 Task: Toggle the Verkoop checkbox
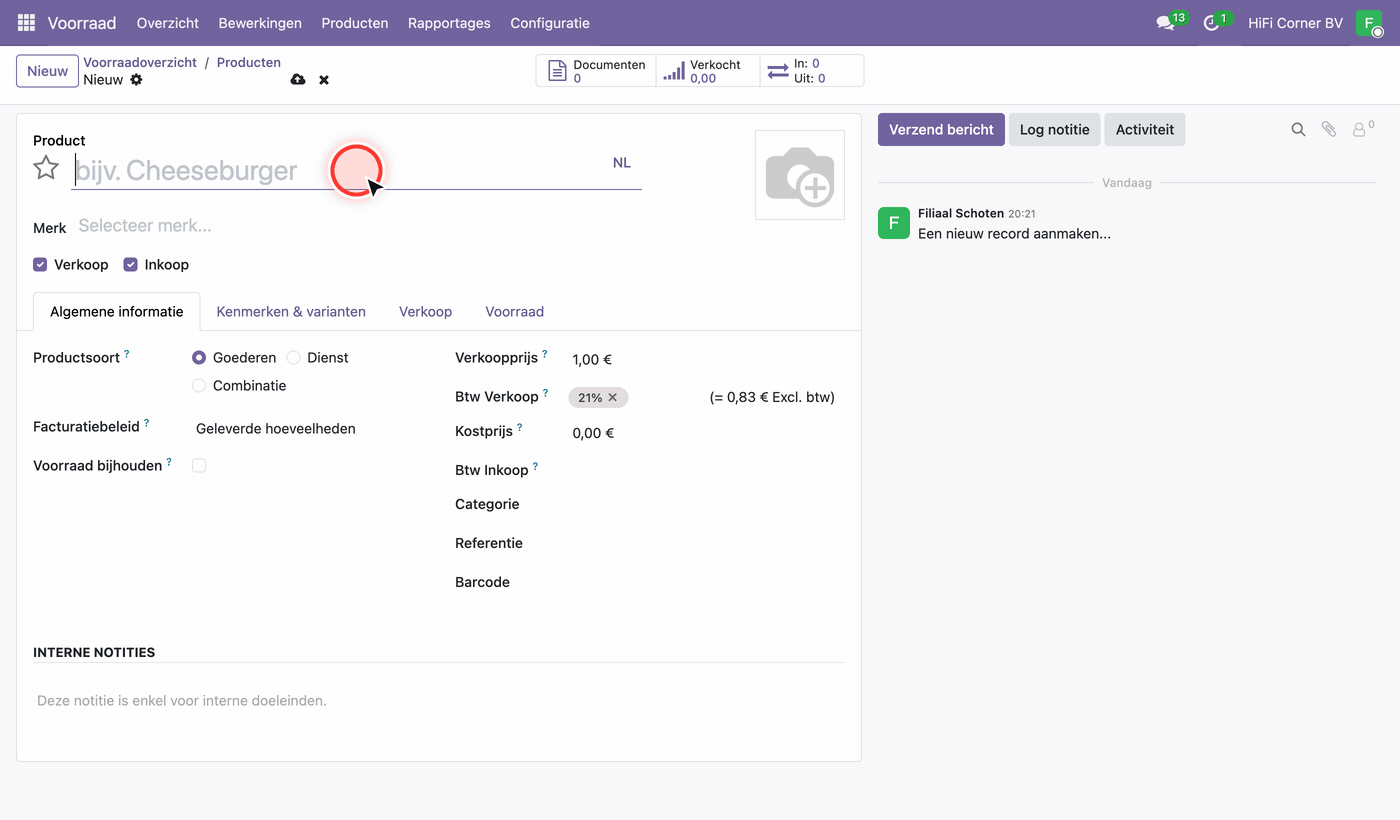40,265
